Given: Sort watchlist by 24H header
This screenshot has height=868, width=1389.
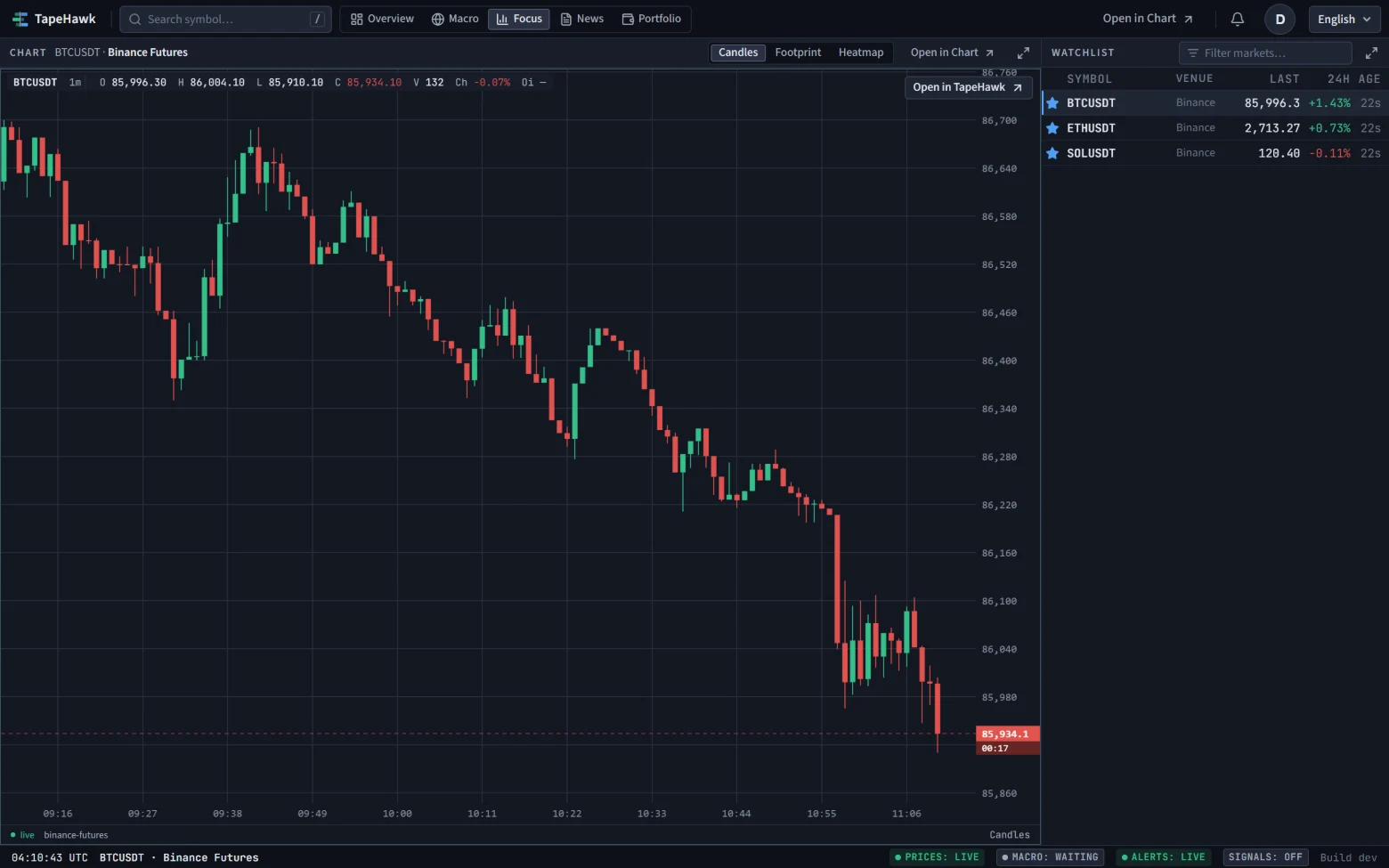Looking at the screenshot, I should 1338,79.
